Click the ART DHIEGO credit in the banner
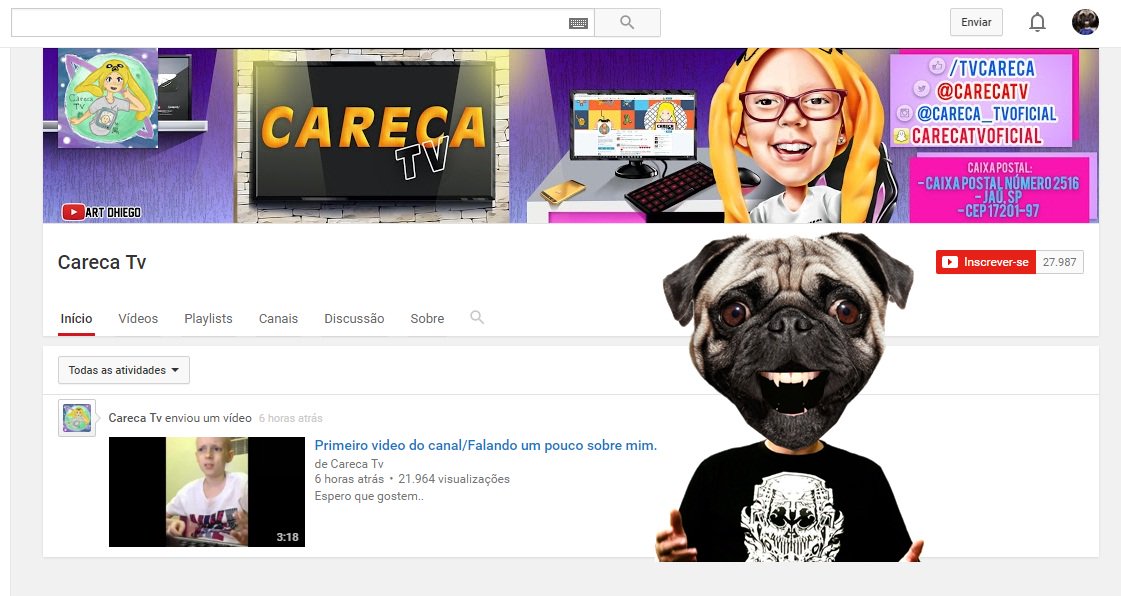1121x596 pixels. pos(112,212)
